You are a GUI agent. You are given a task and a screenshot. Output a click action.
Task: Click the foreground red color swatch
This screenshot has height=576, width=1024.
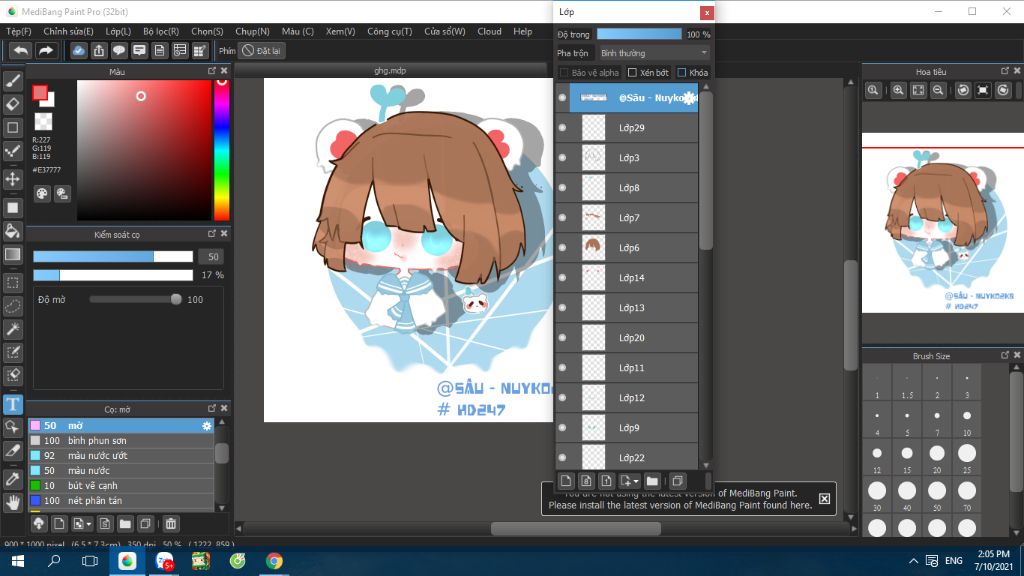40,93
